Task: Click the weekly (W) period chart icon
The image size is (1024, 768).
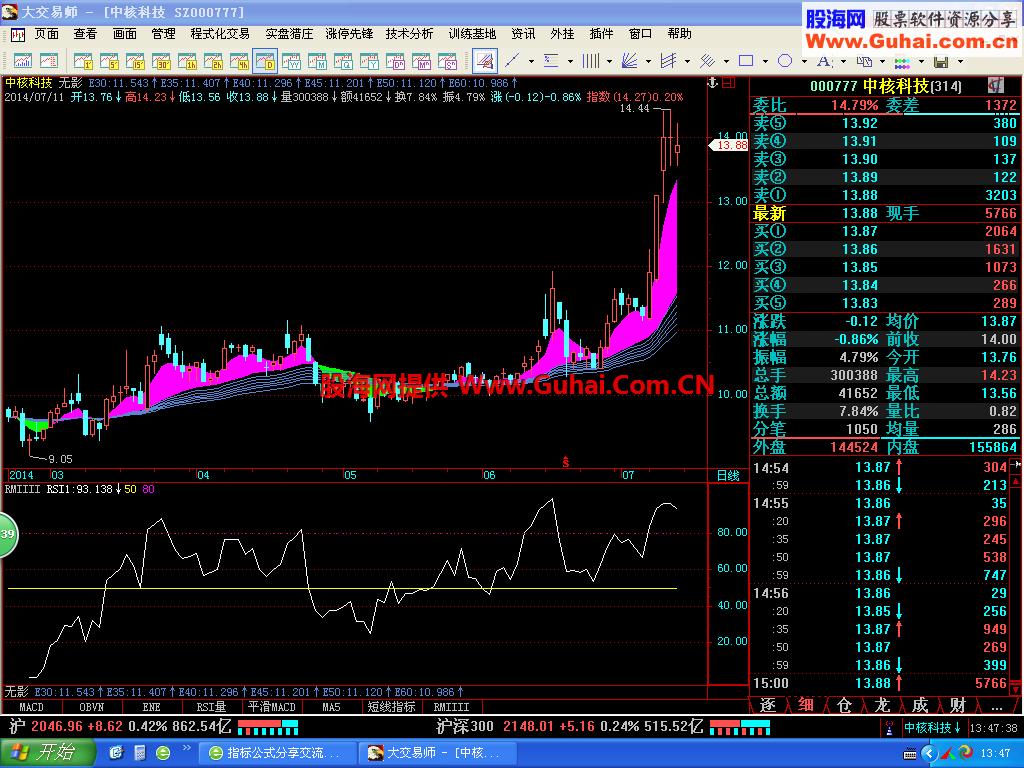Action: 291,61
